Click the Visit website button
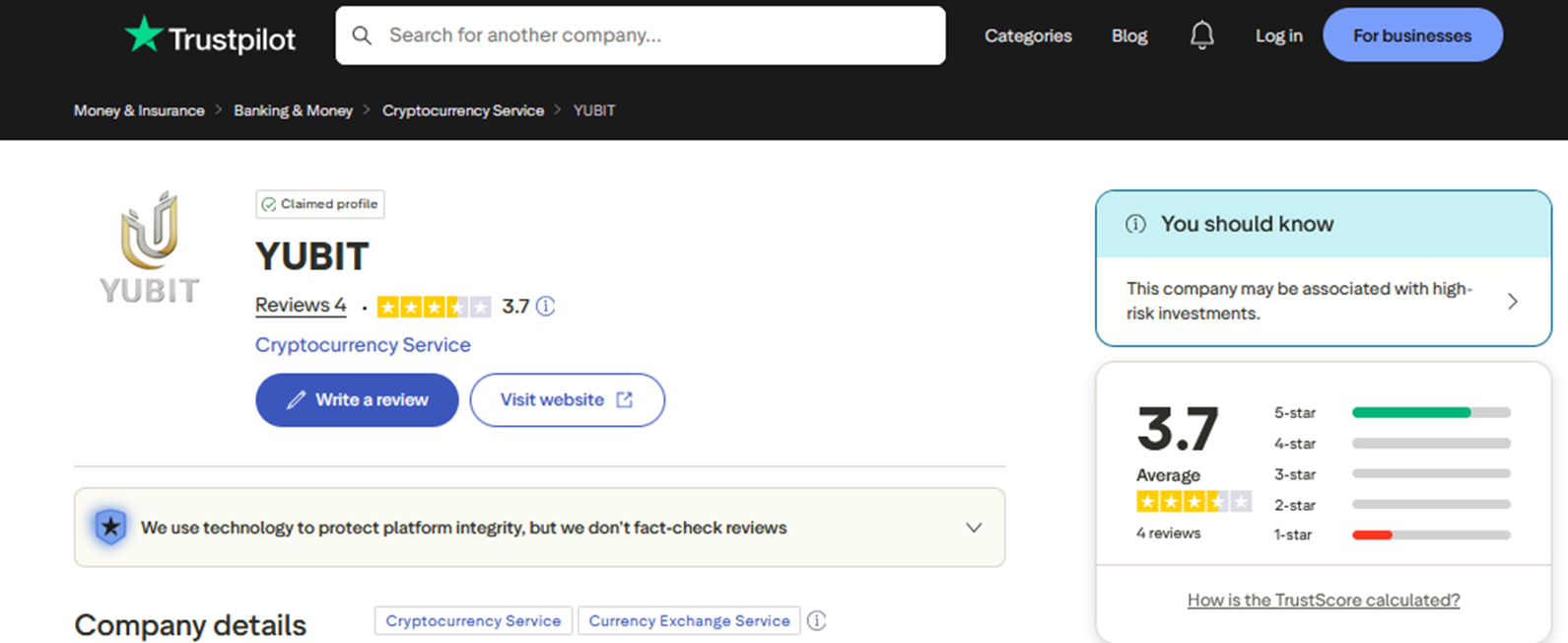The height and width of the screenshot is (643, 1568). point(567,399)
